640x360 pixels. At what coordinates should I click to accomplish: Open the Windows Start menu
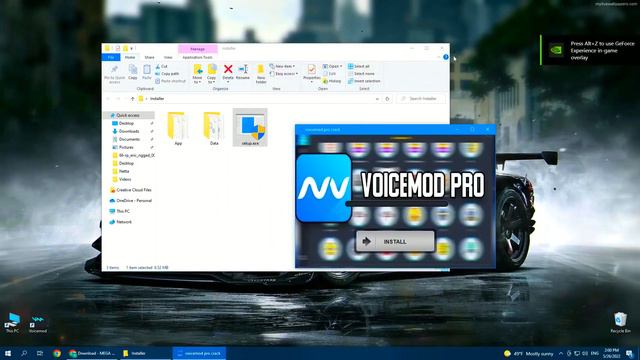(x=8, y=353)
